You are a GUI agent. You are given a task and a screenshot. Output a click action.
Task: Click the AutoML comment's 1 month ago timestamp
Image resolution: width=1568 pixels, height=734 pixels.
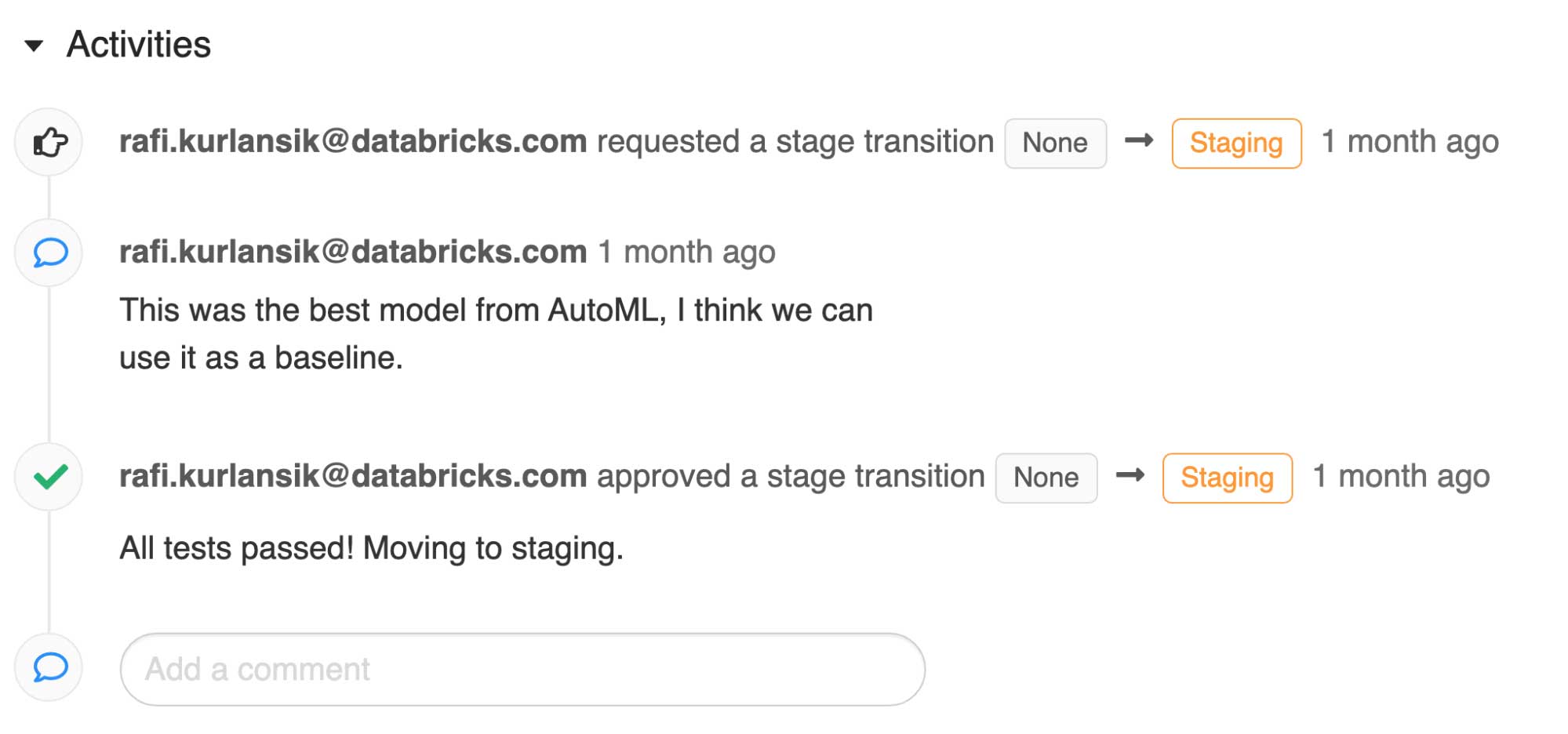coord(686,253)
